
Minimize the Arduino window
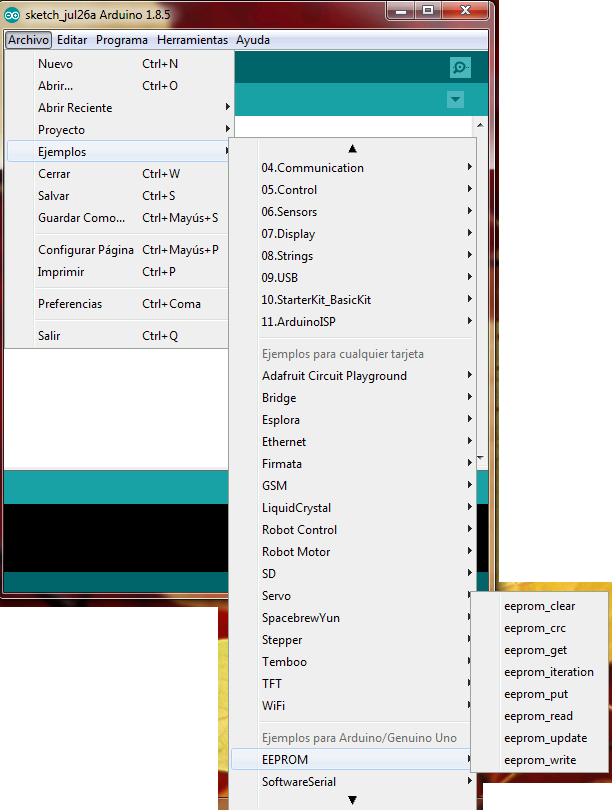pos(401,11)
